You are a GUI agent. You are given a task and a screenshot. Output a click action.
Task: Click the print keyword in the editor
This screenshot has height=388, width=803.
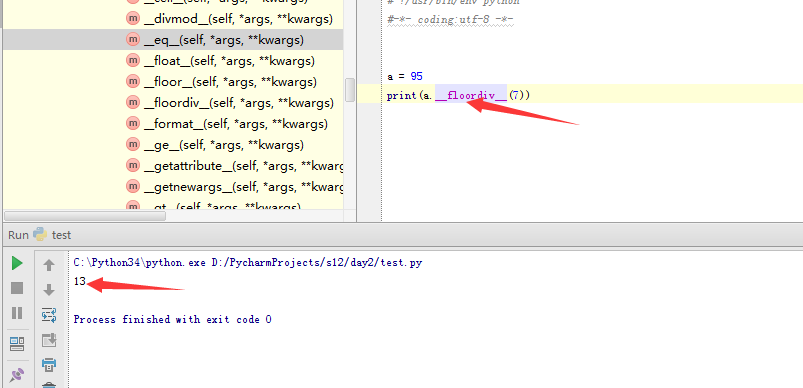point(402,95)
